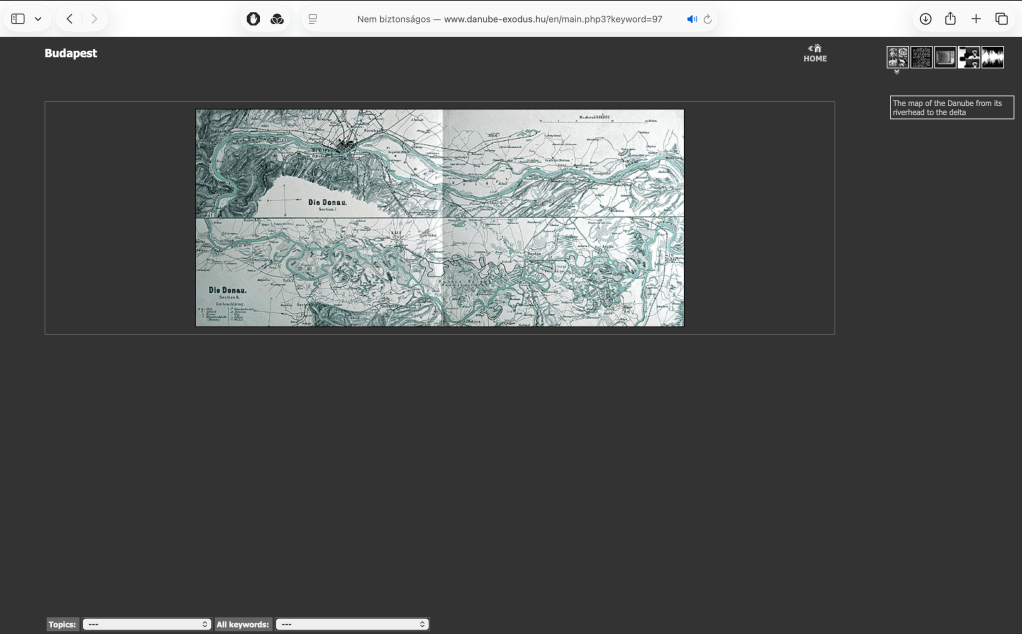
Task: Select the text document media thumbnail
Action: point(921,57)
